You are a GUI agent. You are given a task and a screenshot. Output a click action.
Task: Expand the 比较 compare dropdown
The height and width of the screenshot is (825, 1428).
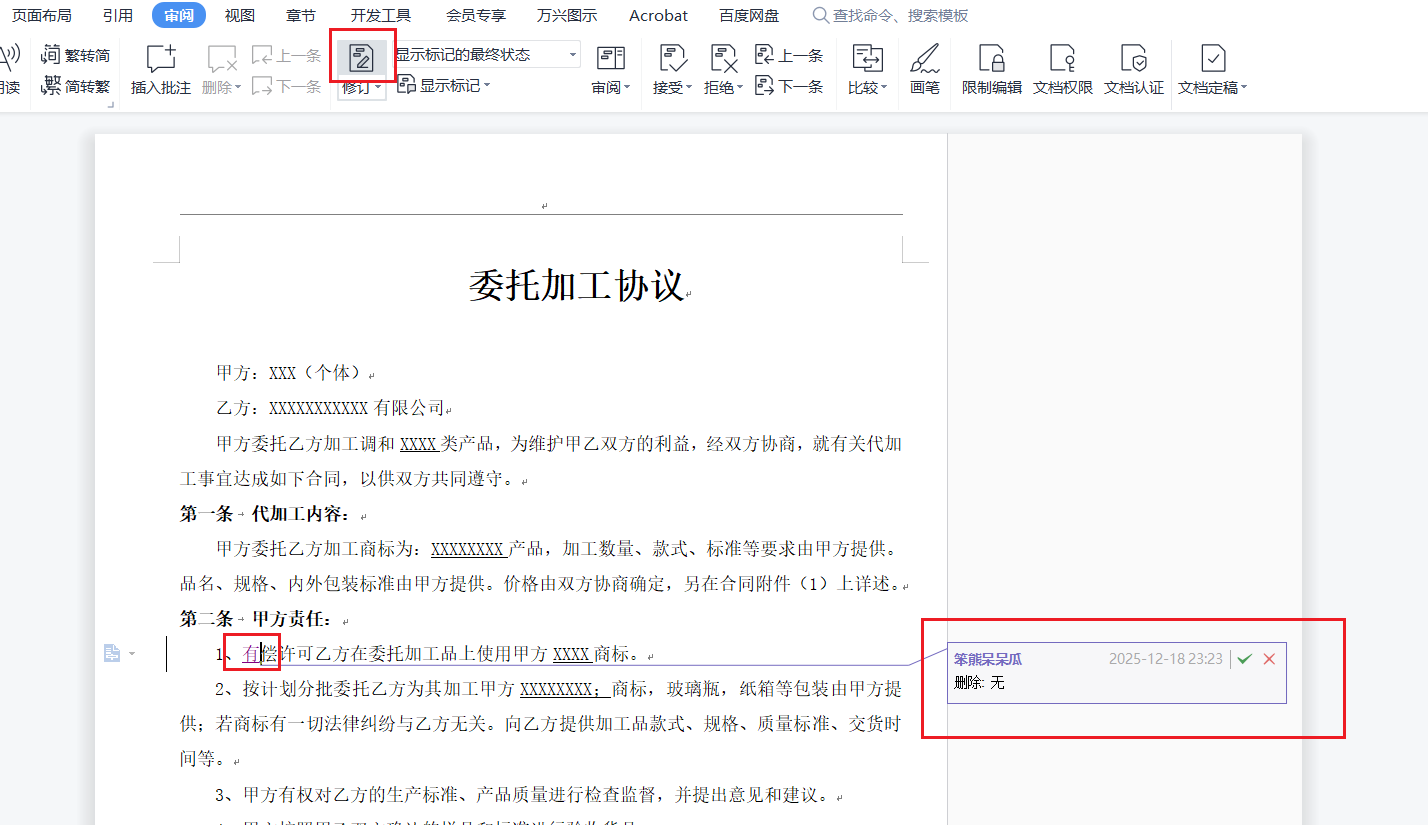[866, 87]
